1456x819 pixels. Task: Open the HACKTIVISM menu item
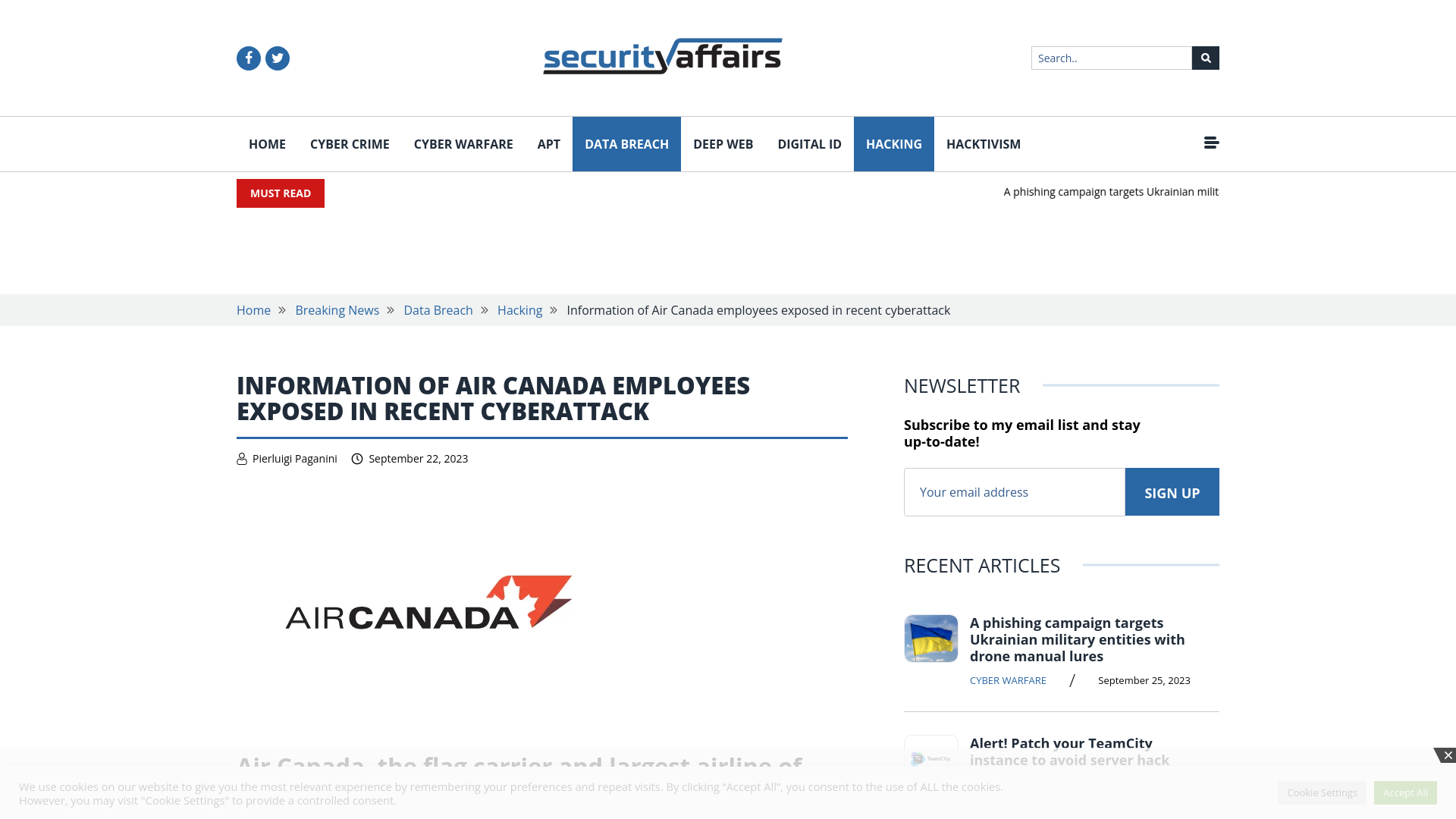[x=983, y=144]
